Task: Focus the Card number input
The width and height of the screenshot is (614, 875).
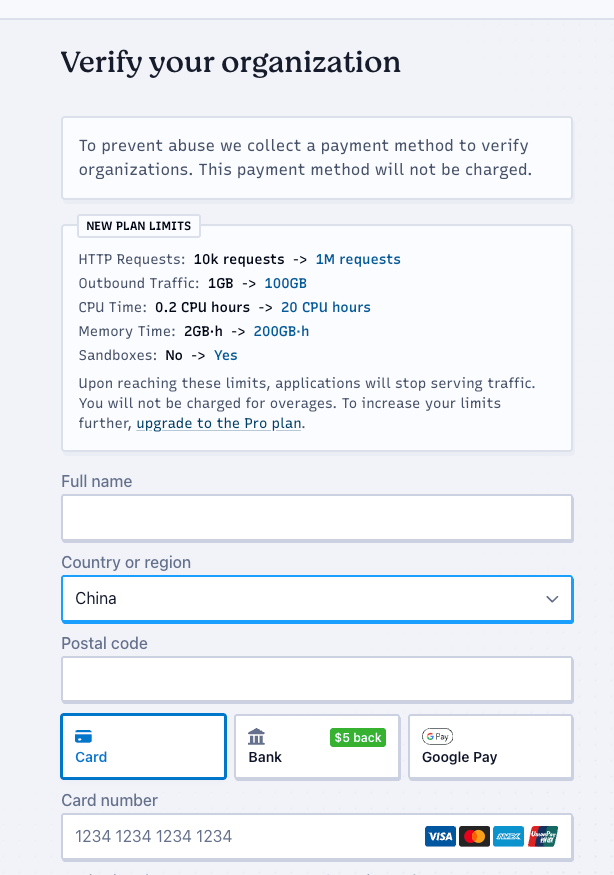Action: click(x=240, y=836)
